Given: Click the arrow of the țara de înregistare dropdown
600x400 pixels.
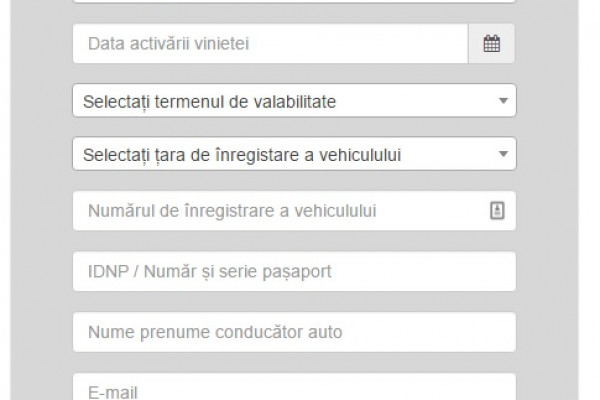Looking at the screenshot, I should 503,154.
